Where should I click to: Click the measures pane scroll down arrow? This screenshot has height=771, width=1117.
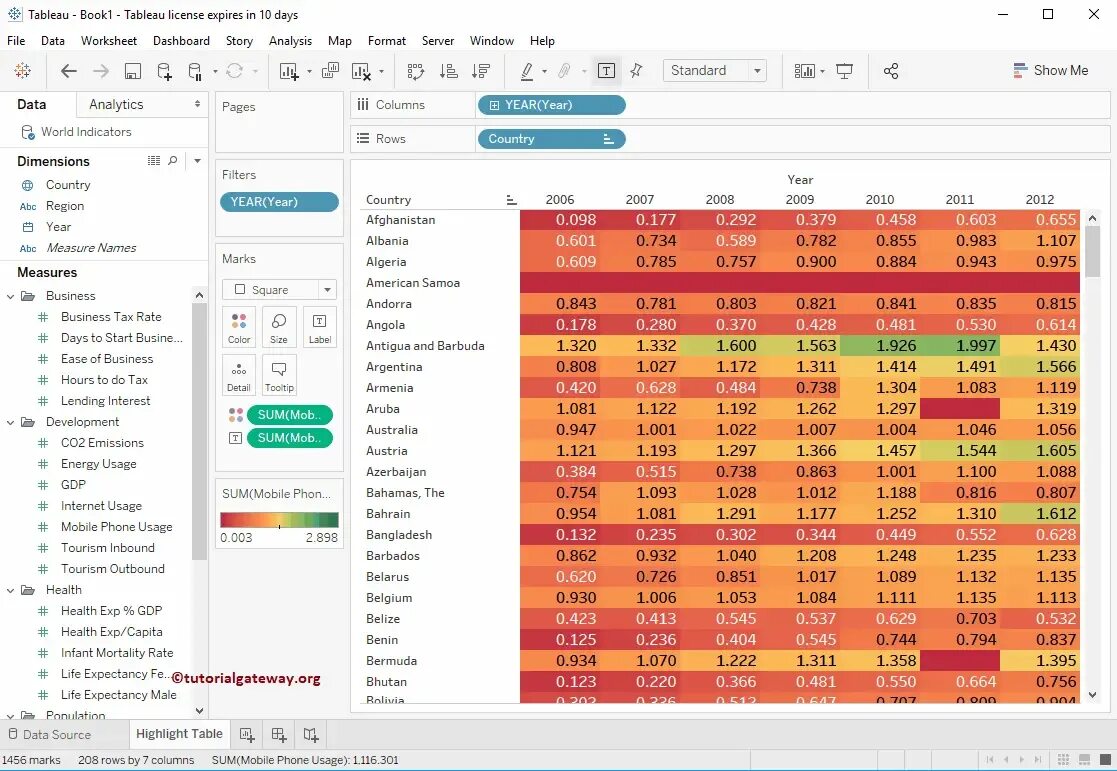(199, 710)
